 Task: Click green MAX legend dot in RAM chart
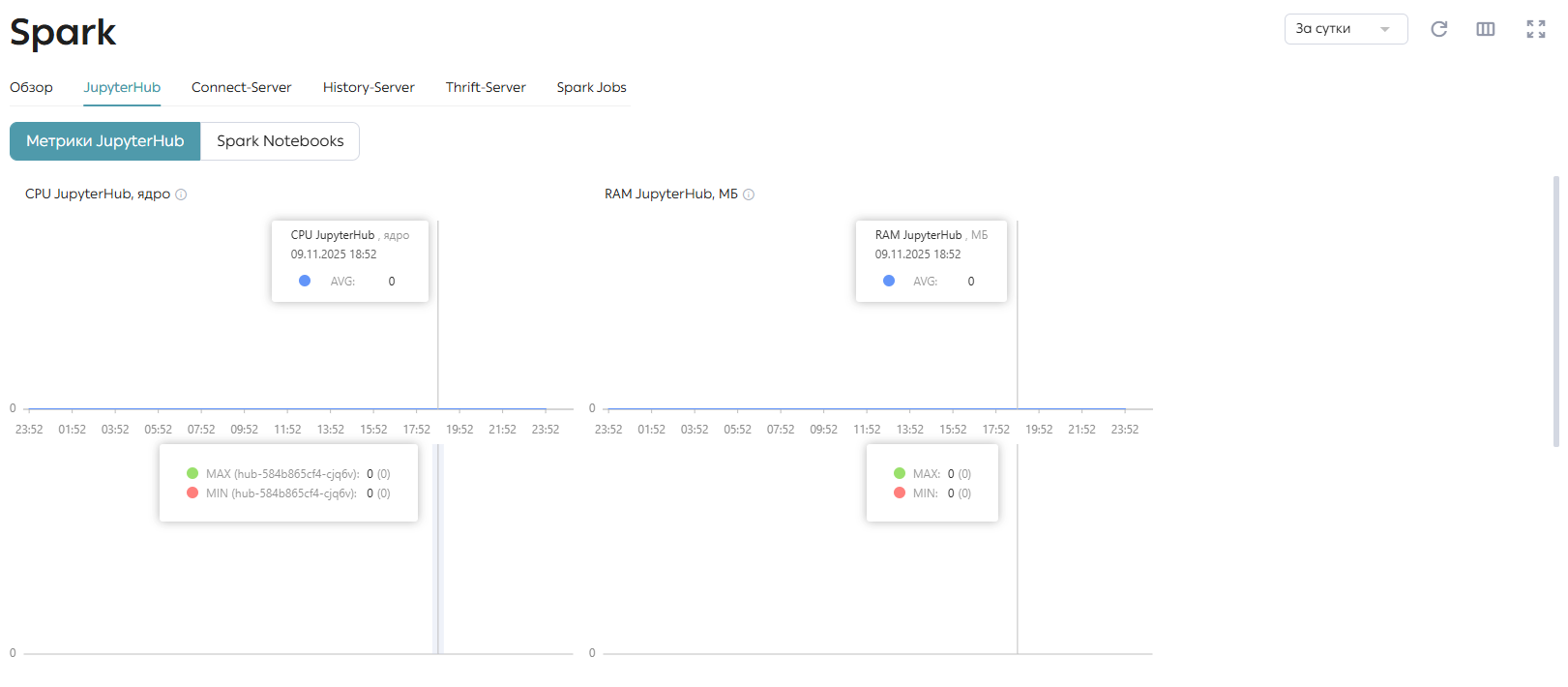tap(900, 473)
